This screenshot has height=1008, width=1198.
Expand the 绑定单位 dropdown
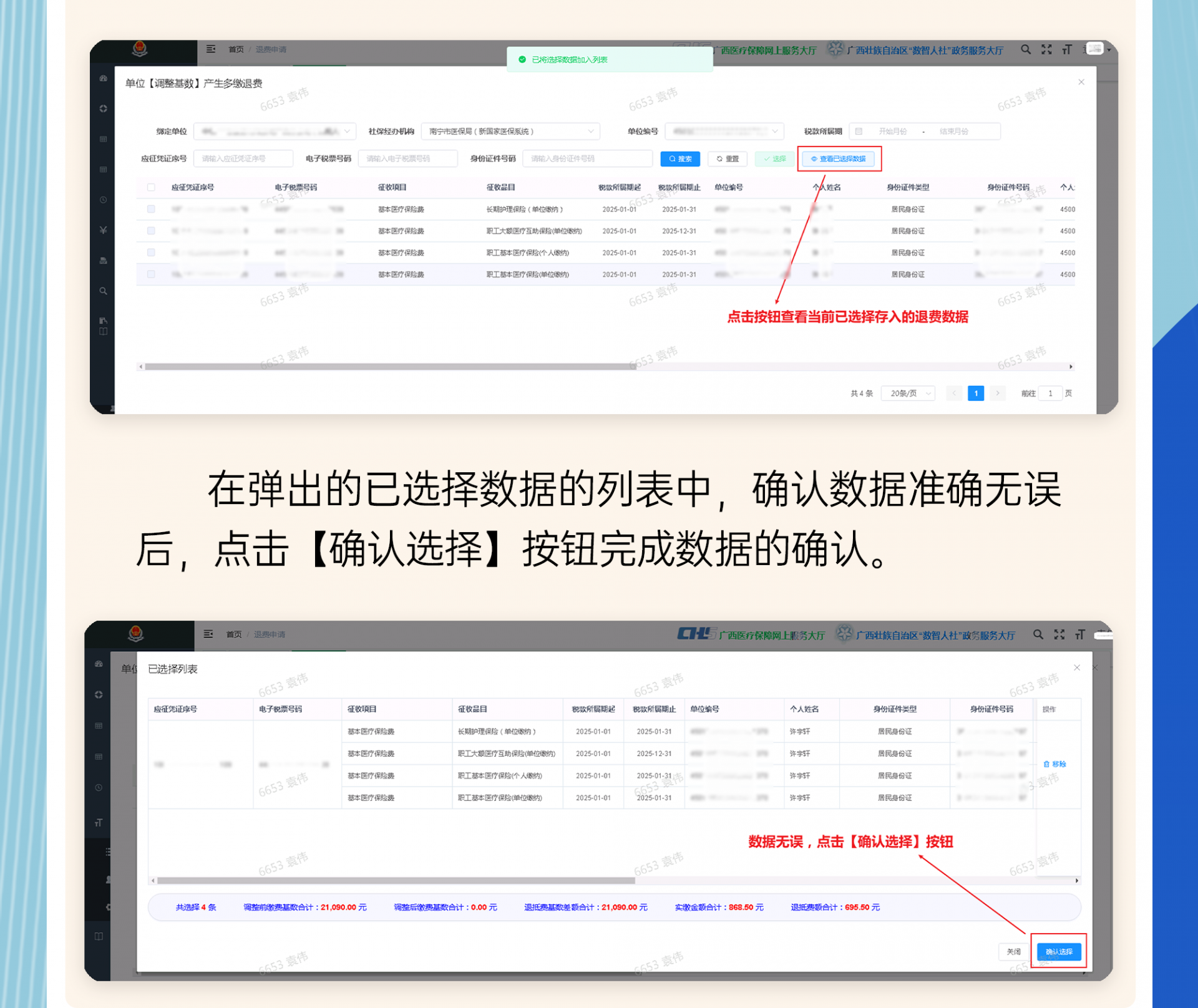pos(275,132)
